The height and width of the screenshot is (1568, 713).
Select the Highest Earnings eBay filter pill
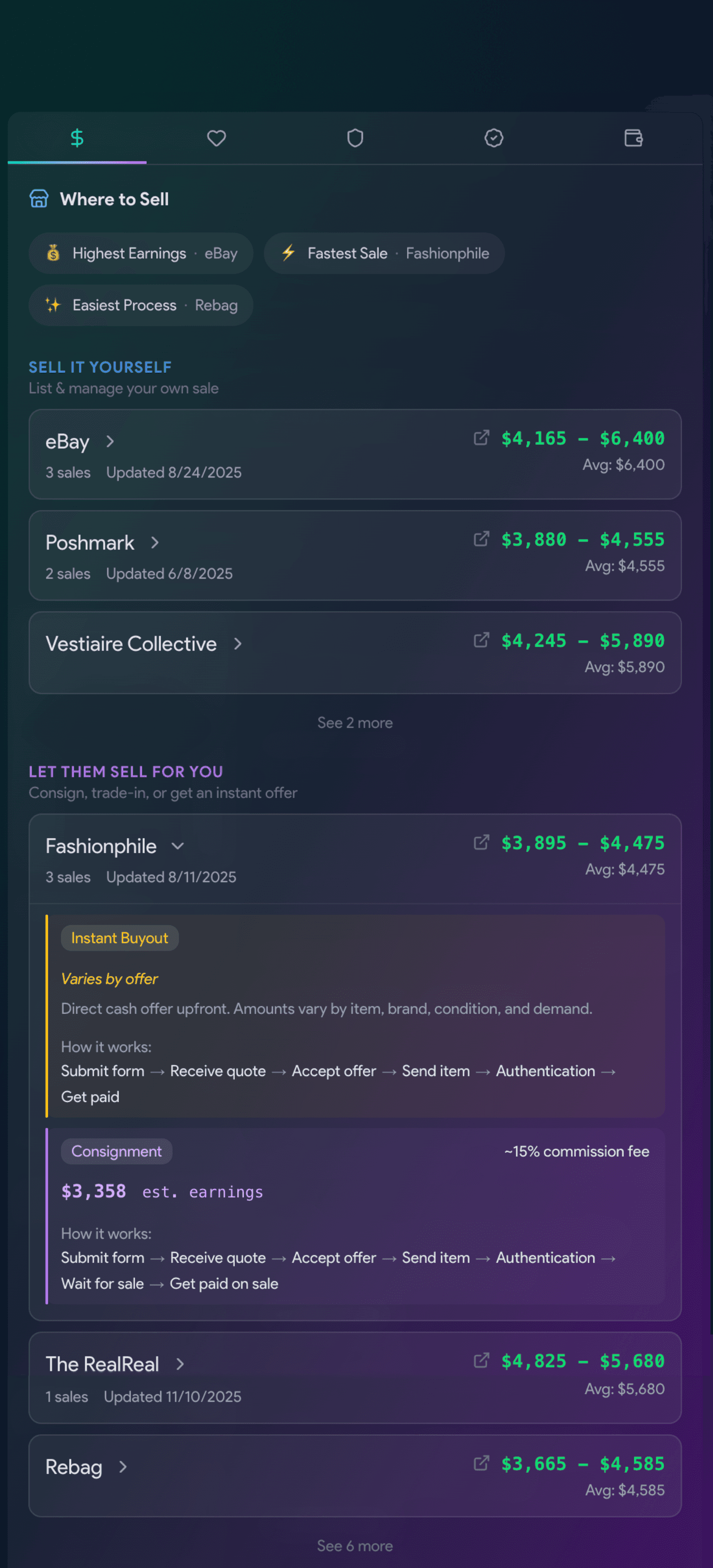141,253
